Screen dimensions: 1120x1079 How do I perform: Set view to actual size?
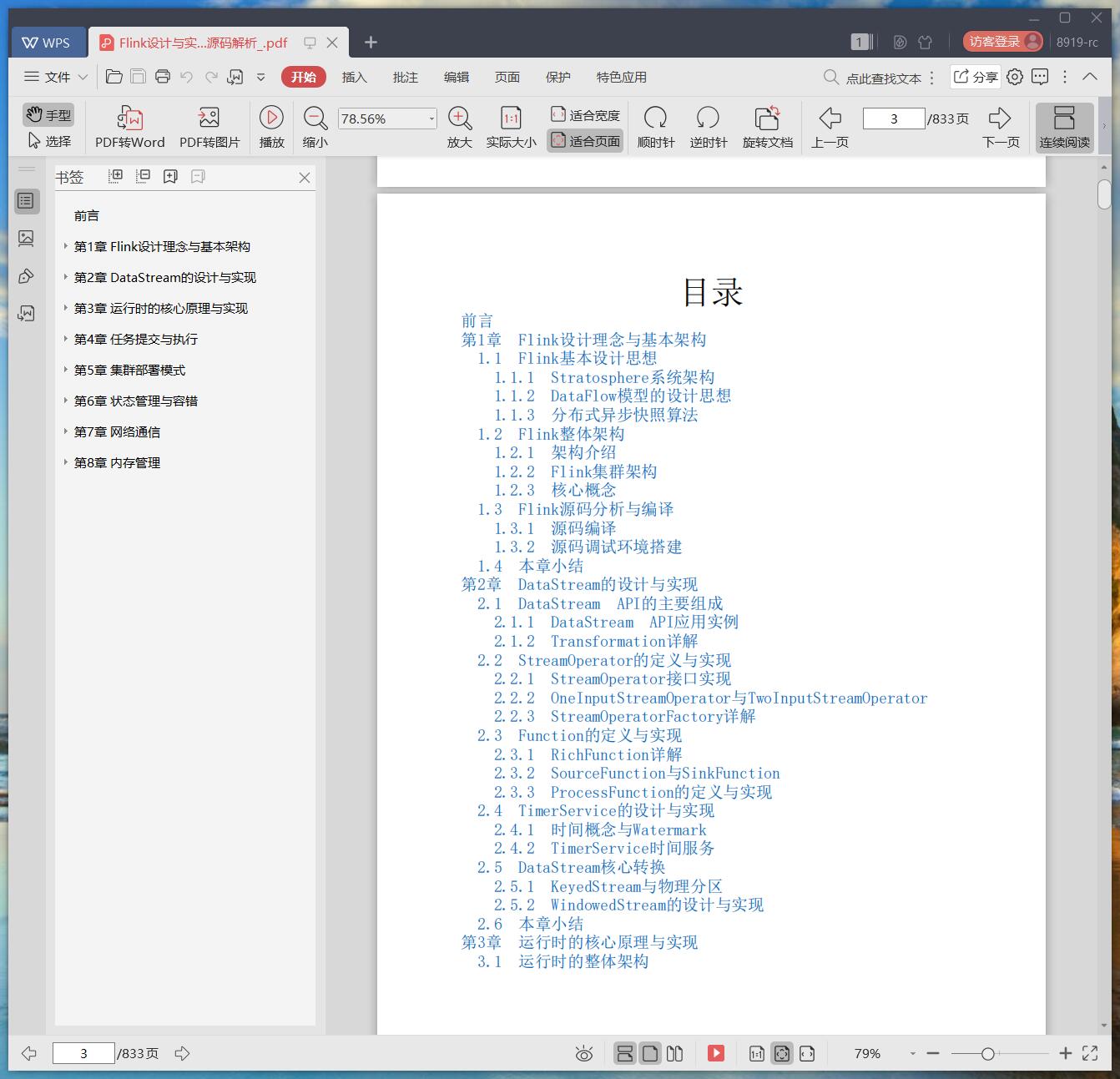click(x=511, y=128)
